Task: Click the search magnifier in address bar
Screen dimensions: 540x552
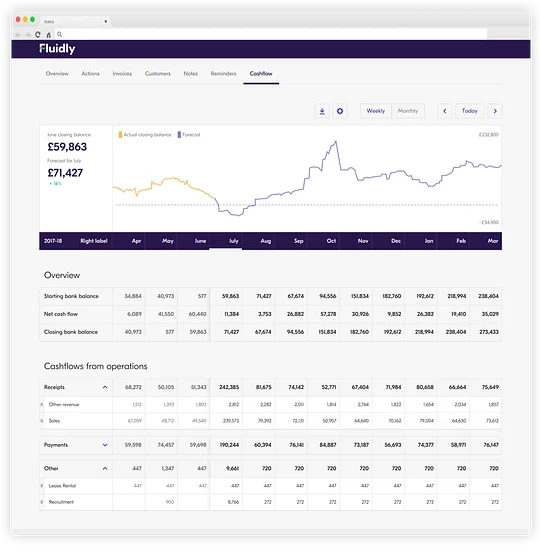Action: (59, 34)
